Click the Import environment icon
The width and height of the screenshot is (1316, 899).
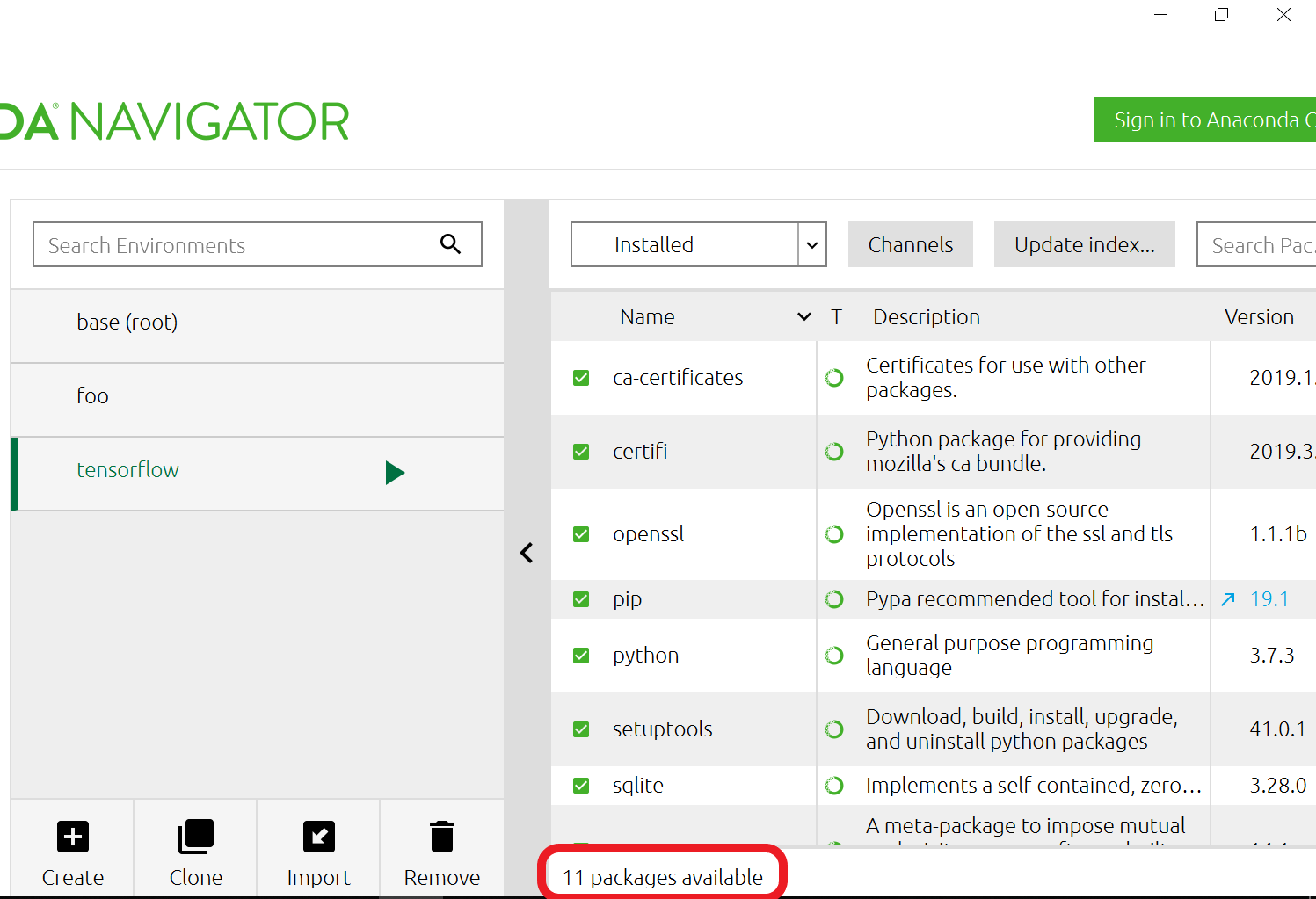coord(318,837)
